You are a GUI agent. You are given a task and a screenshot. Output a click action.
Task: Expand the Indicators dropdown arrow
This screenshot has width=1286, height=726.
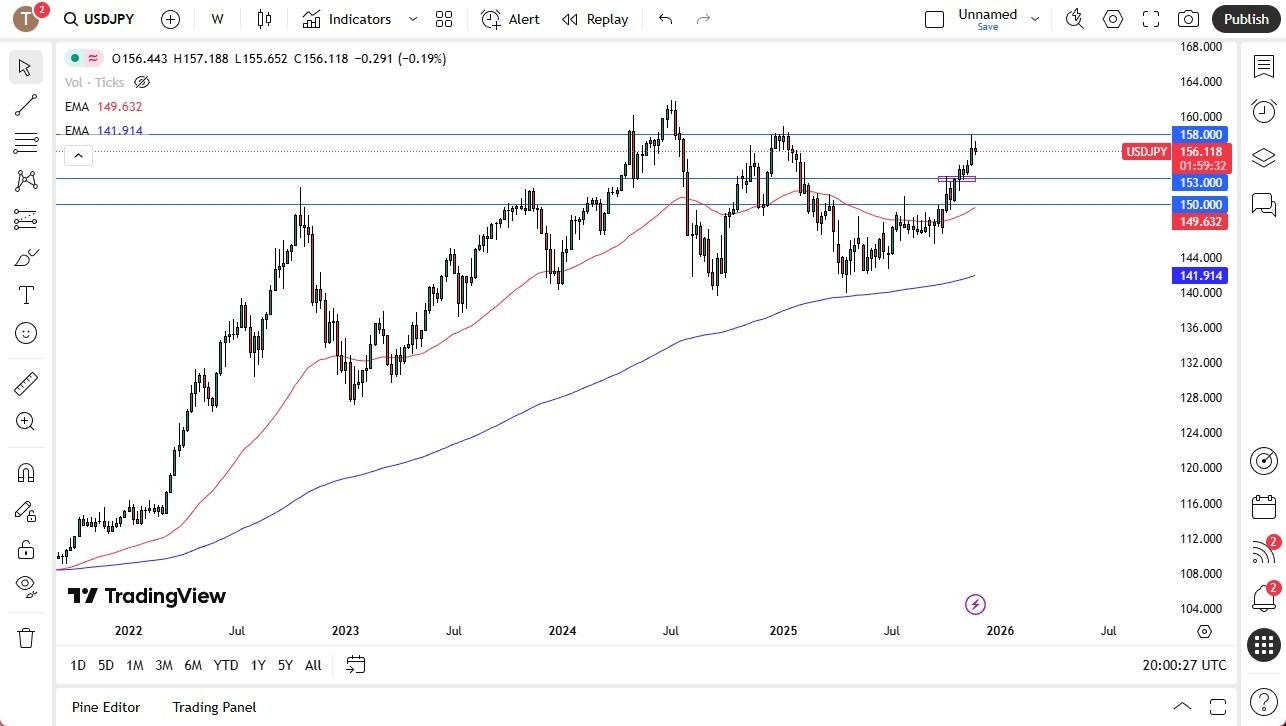411,19
